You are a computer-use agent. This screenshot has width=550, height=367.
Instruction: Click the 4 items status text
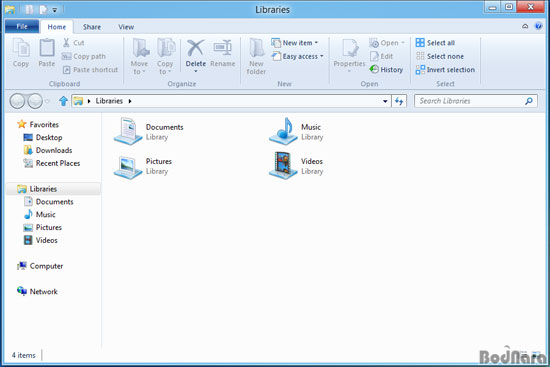coord(24,355)
